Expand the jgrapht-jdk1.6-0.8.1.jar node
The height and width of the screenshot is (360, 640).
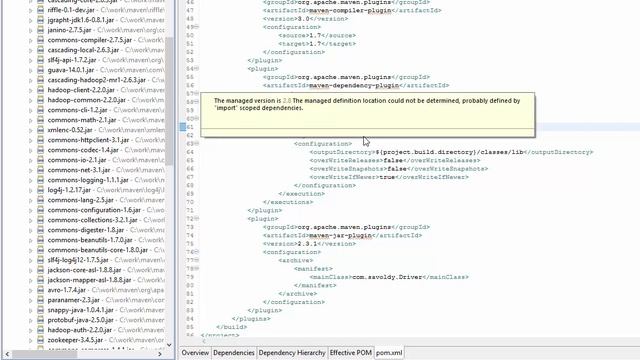pos(31,20)
